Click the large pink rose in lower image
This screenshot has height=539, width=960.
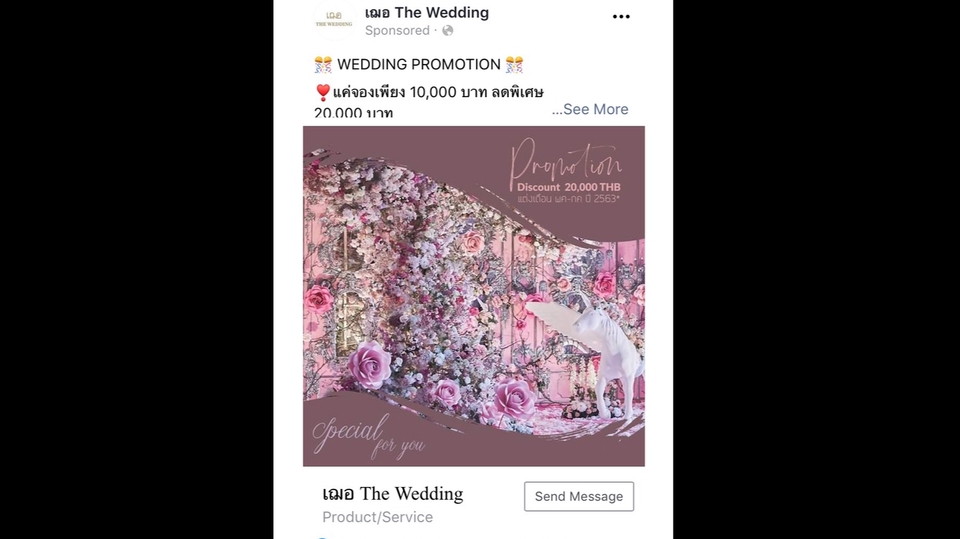370,365
